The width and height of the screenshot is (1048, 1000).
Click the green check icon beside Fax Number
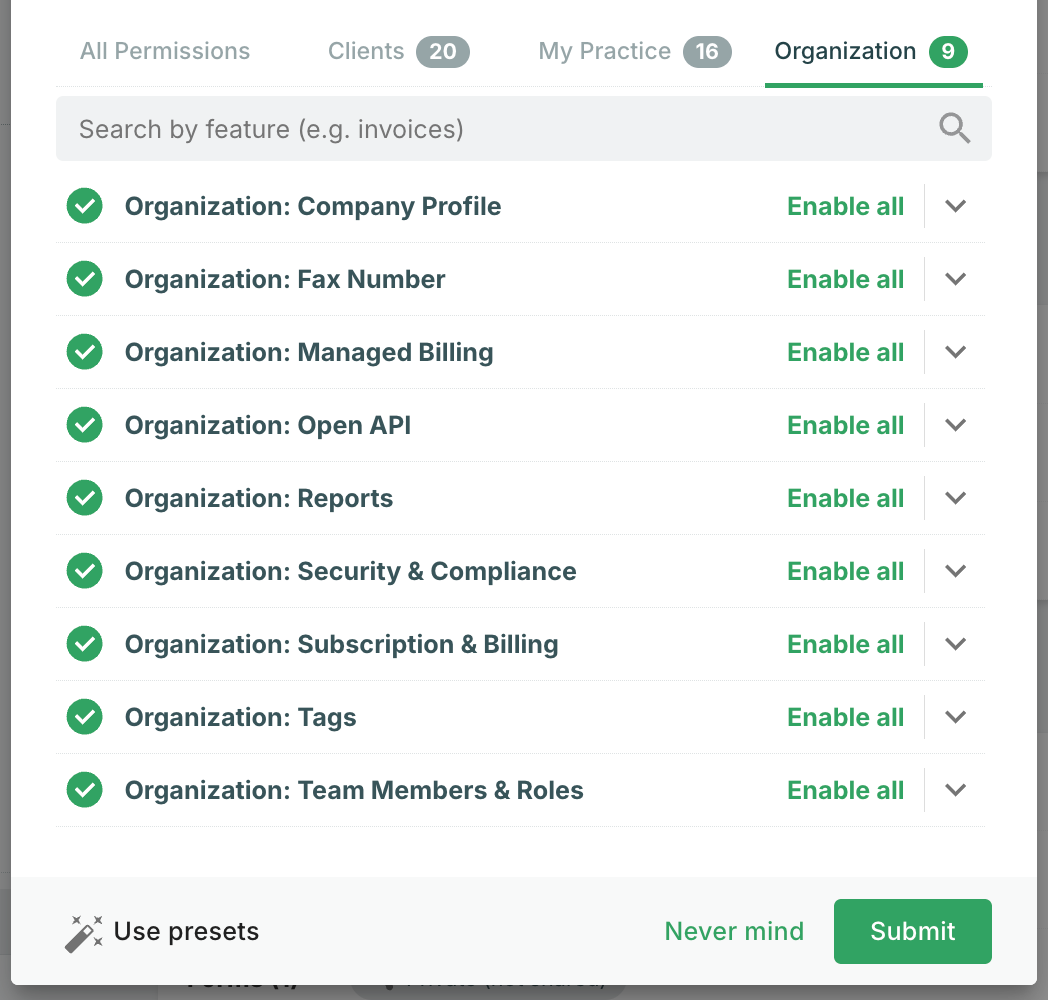click(x=85, y=279)
